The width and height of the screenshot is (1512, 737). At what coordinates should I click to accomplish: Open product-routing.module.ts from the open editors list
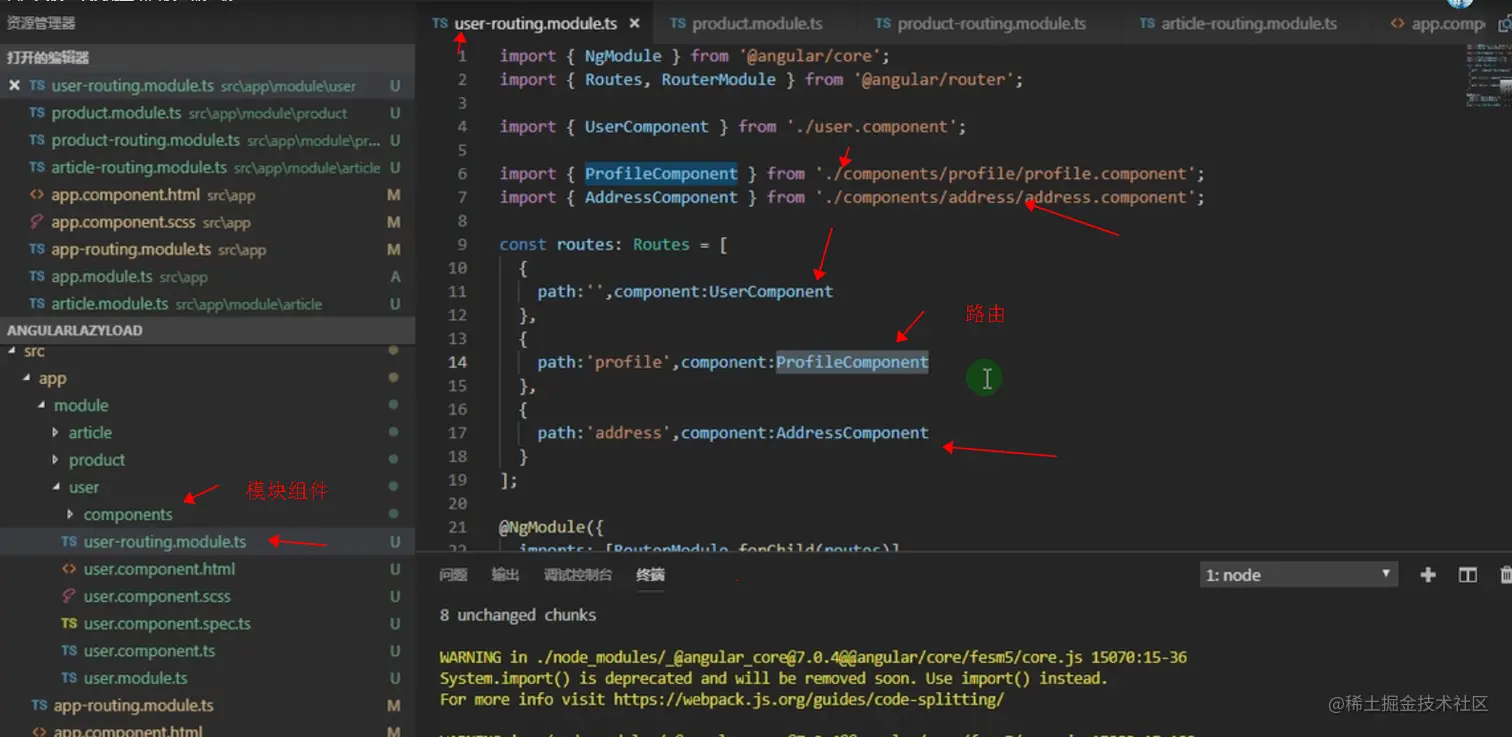207,140
